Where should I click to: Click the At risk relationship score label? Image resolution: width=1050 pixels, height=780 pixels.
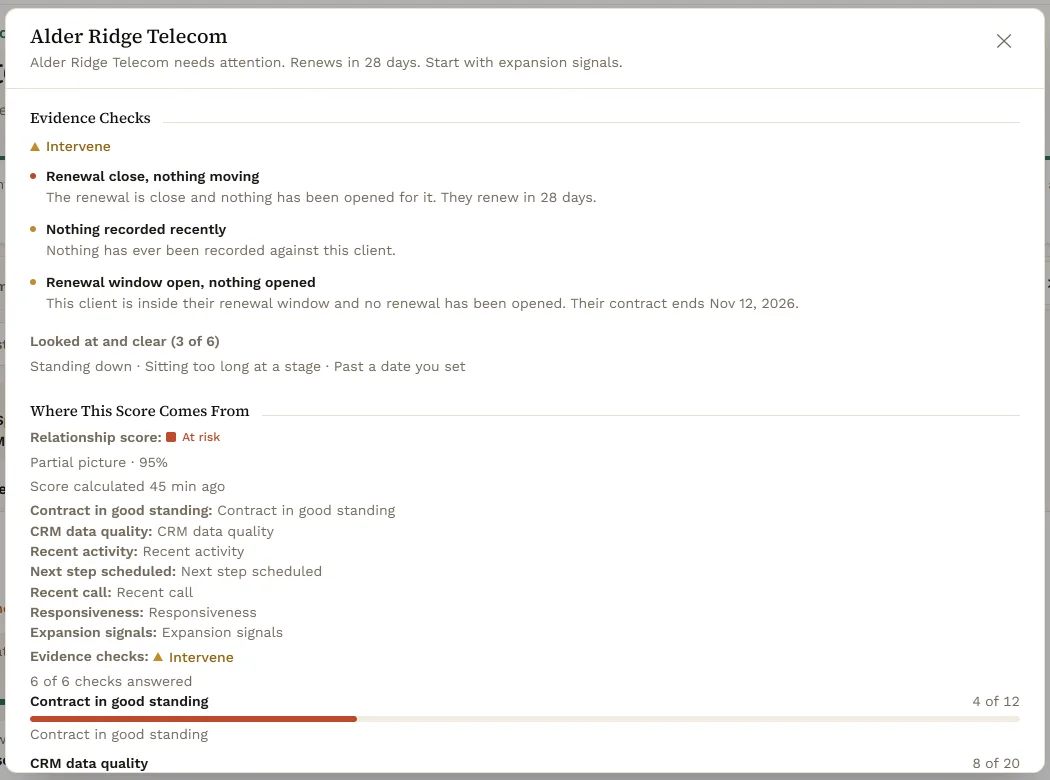coord(201,437)
